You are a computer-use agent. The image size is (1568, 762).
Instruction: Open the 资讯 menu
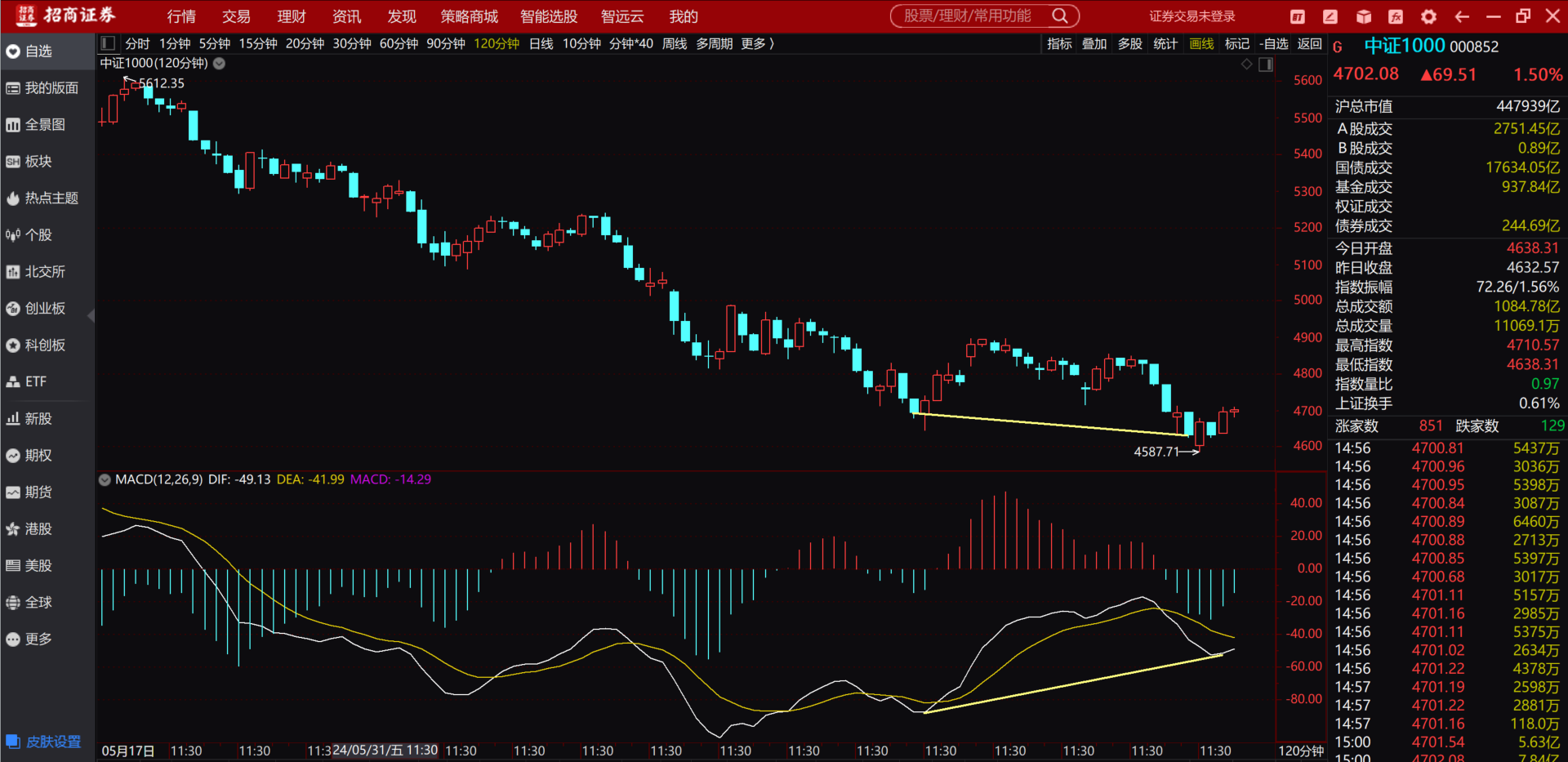tap(346, 16)
